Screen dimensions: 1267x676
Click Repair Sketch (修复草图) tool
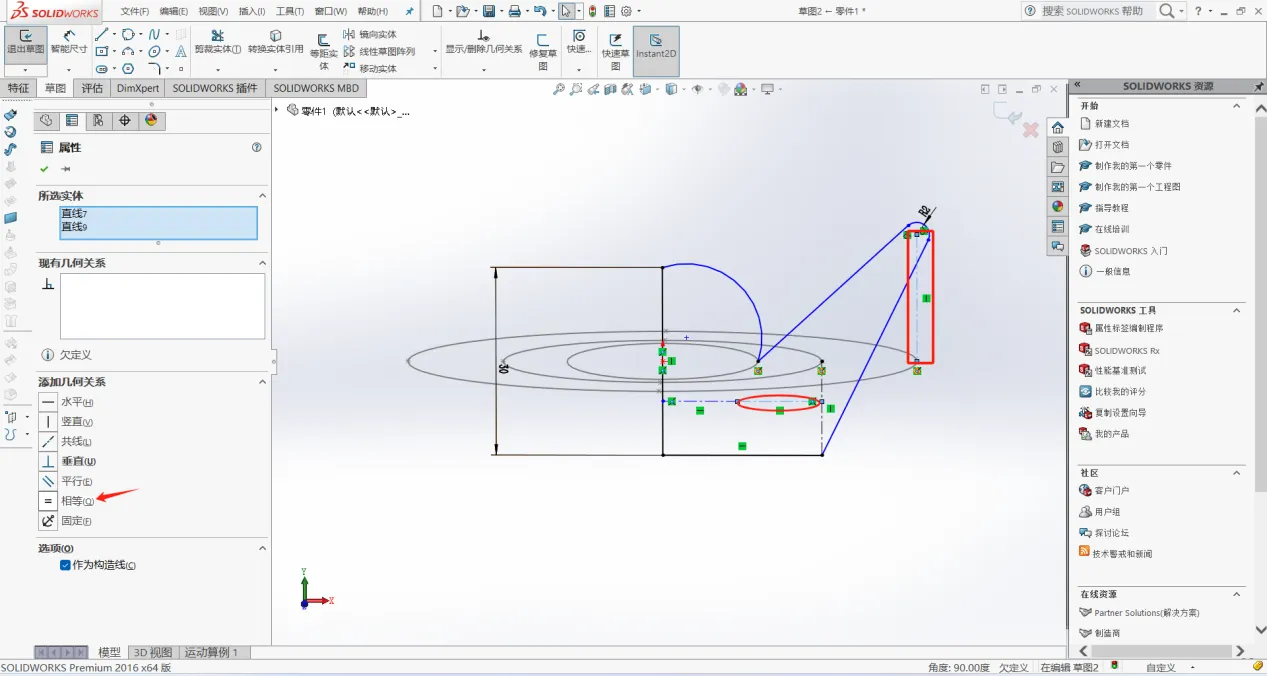[x=543, y=52]
